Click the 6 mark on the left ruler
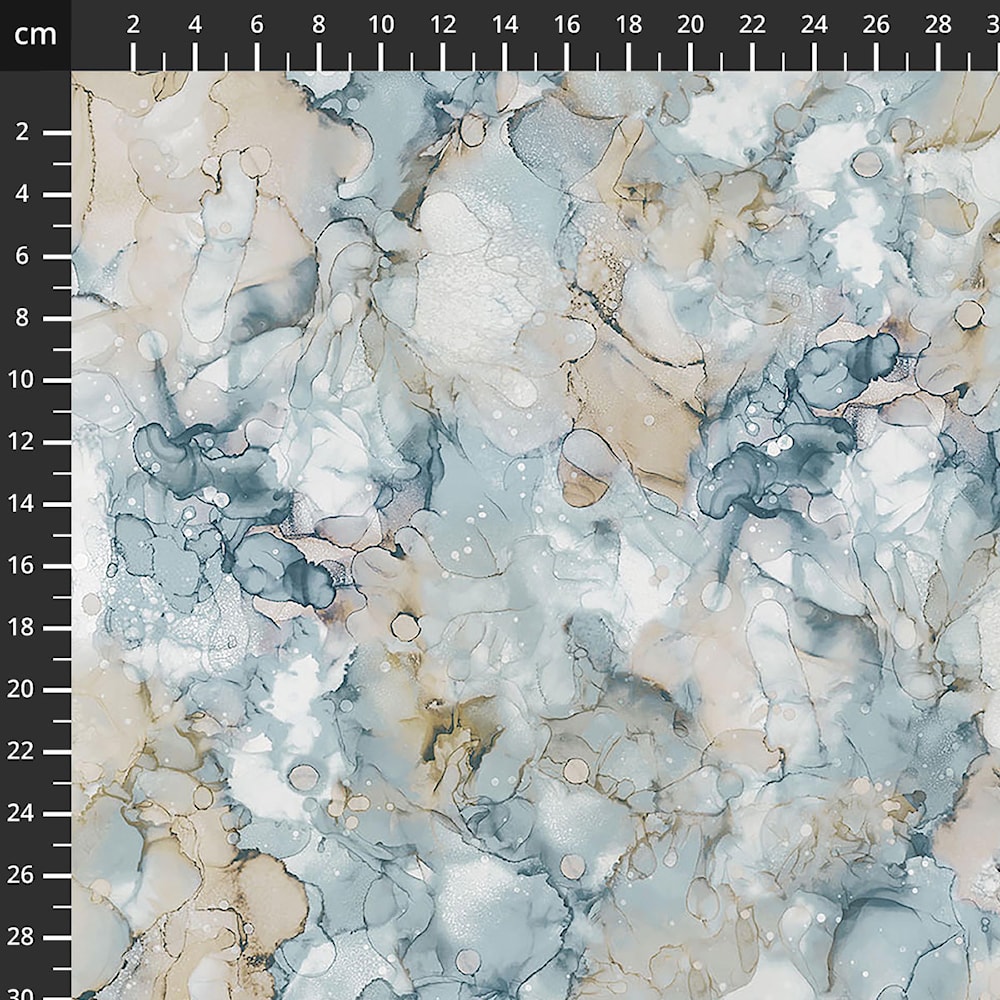Image resolution: width=1000 pixels, height=1000 pixels. pyautogui.click(x=22, y=256)
